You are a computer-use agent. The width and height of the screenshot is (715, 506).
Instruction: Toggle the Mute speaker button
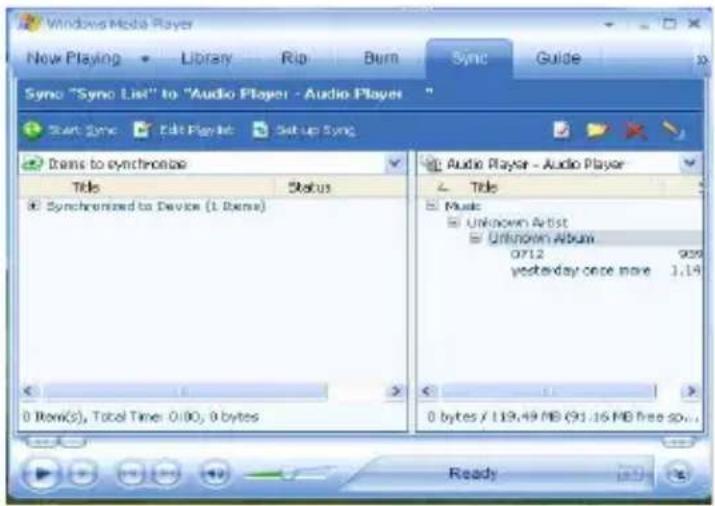214,475
